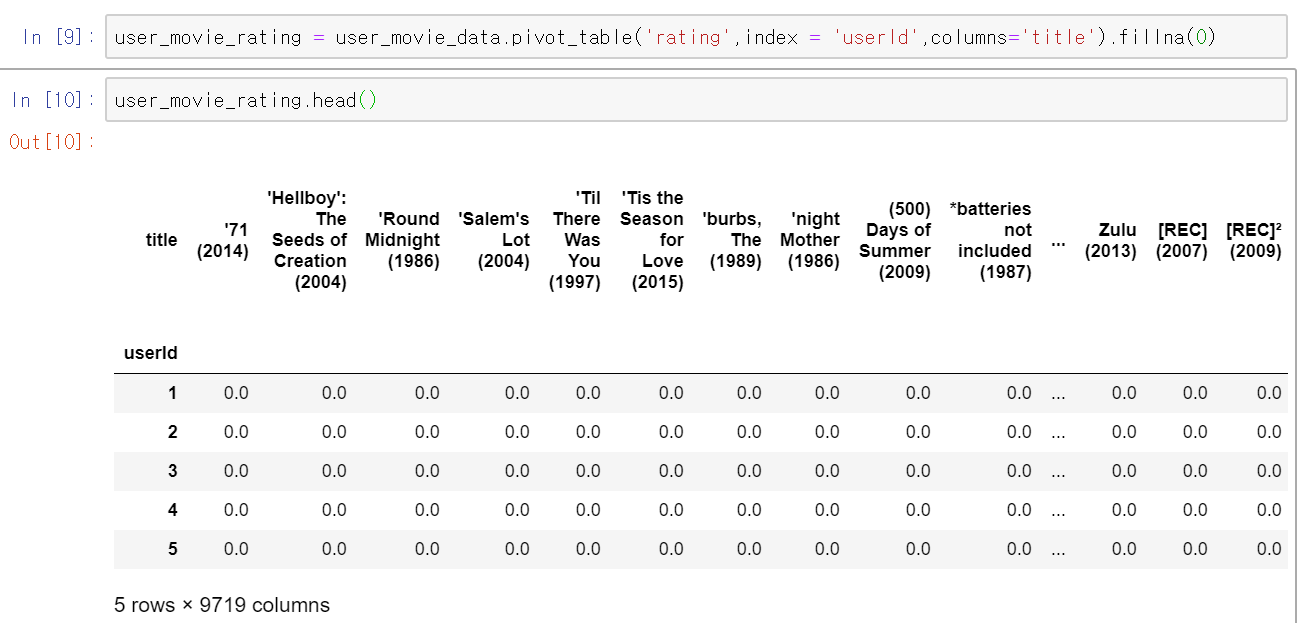1302x623 pixels.
Task: Select row index 2 in the table
Action: coord(172,432)
